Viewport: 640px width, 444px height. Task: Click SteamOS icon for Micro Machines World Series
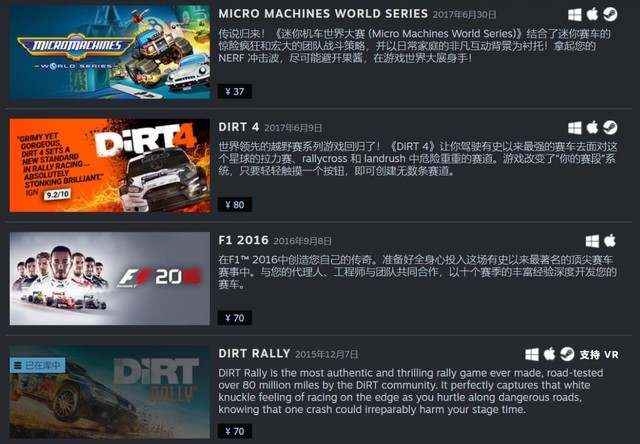[610, 14]
